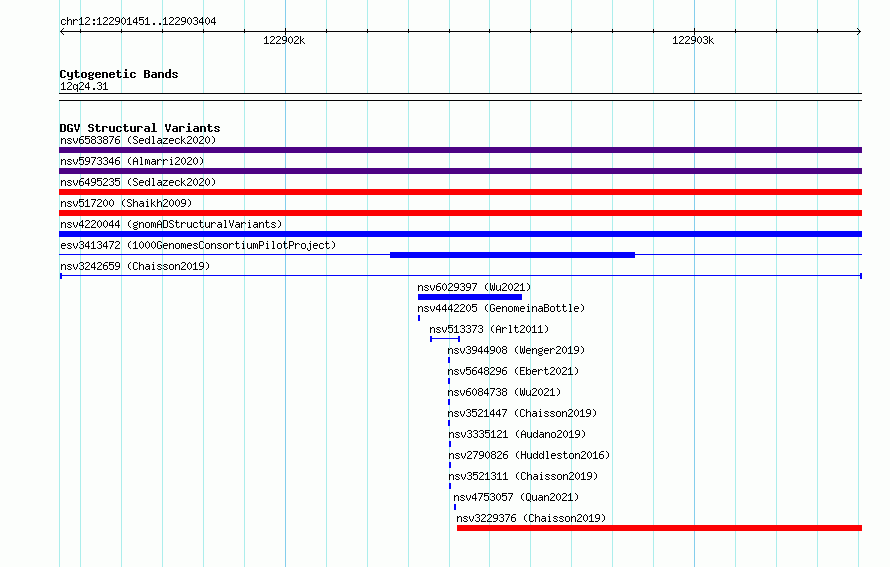Click the right arrowhead of the ruler
890x567 pixels.
859,32
